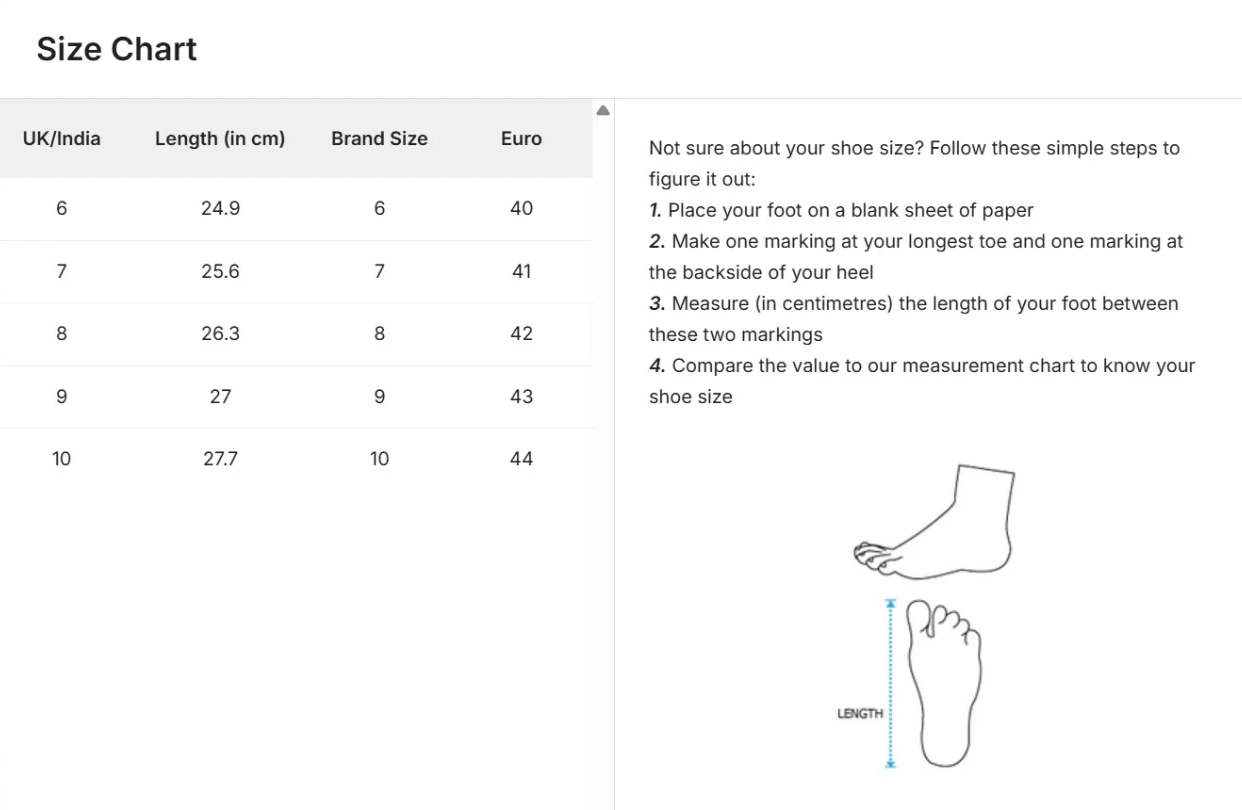Viewport: 1242px width, 810px height.
Task: Select the Length (in cm) column header
Action: click(220, 139)
